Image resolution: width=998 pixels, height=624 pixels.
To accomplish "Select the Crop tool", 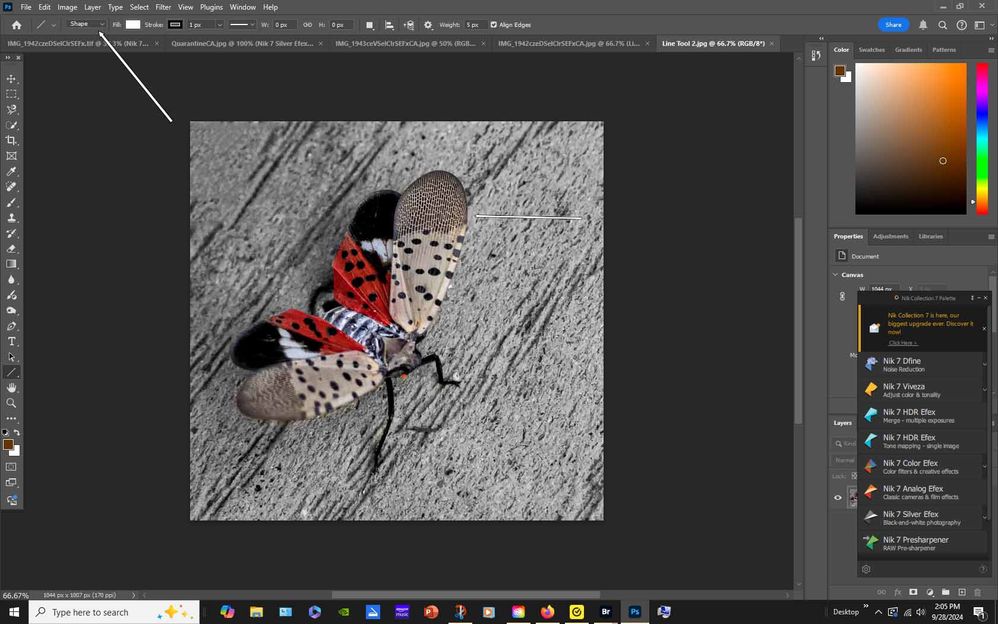I will point(12,140).
